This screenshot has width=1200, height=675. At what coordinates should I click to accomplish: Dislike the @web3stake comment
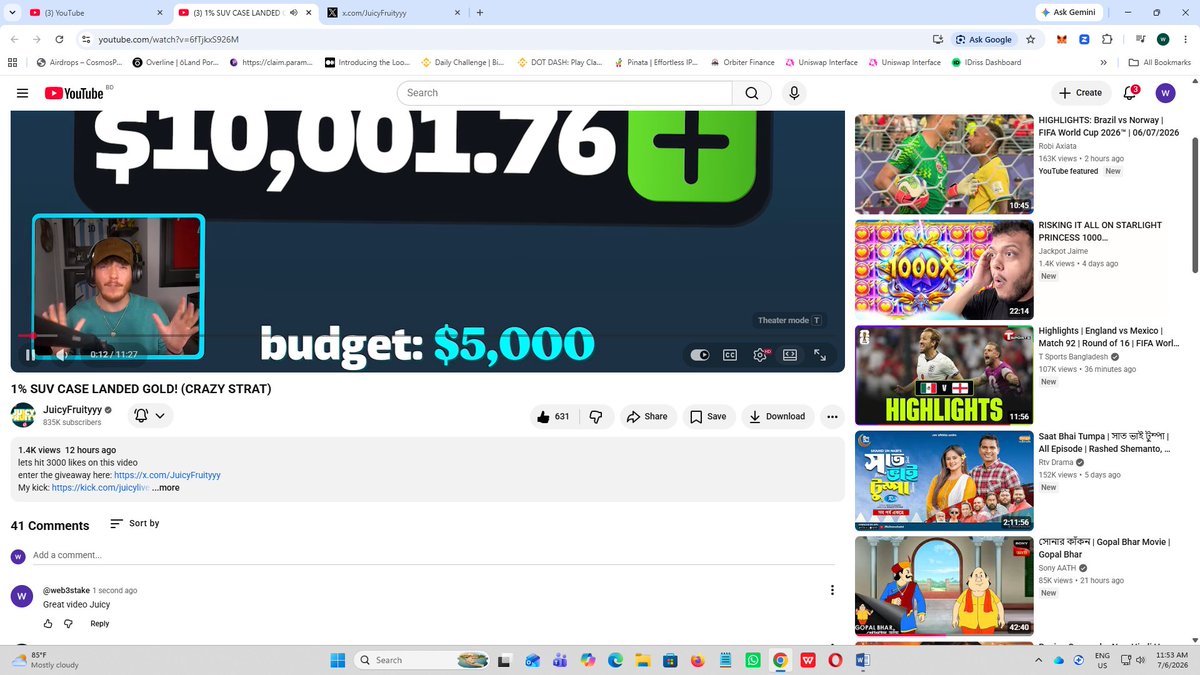68,623
